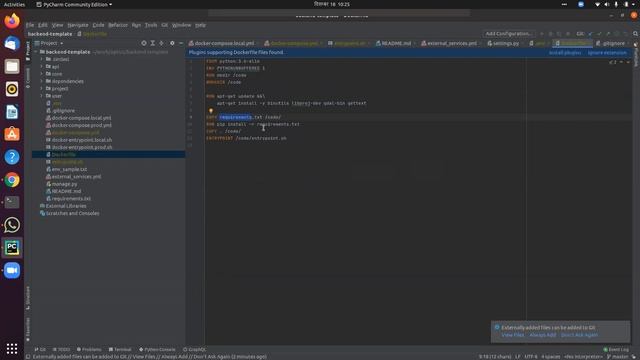Show Applications grid in the dock
Image resolution: width=640 pixels, height=360 pixels.
[x=12, y=348]
